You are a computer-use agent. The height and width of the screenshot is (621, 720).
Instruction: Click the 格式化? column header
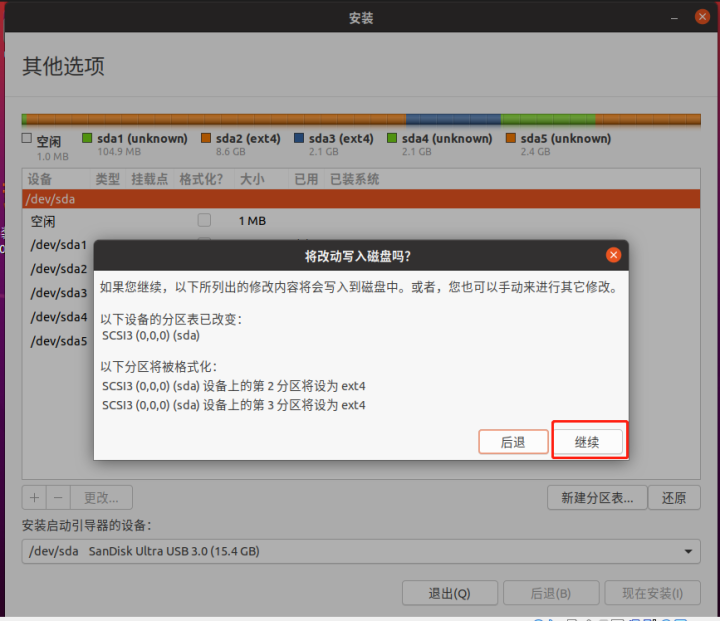tap(203, 179)
